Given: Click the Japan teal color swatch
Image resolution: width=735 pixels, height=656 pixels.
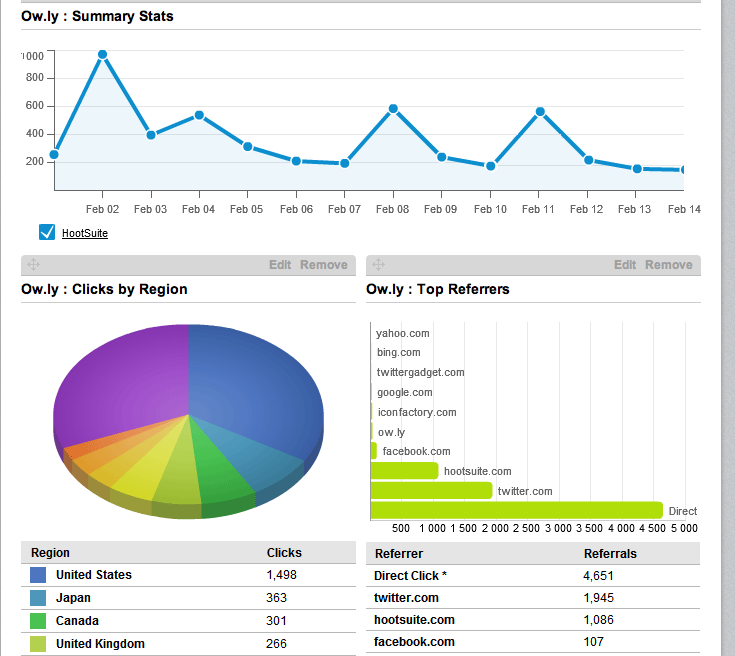Looking at the screenshot, I should (38, 598).
